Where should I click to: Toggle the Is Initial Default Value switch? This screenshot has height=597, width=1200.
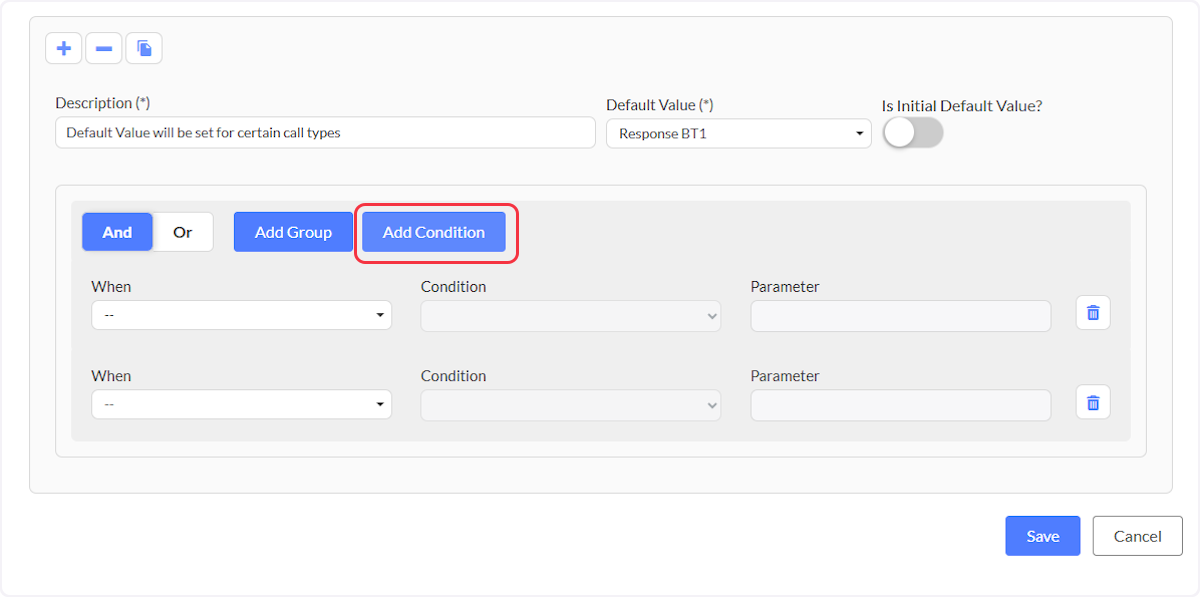[913, 133]
